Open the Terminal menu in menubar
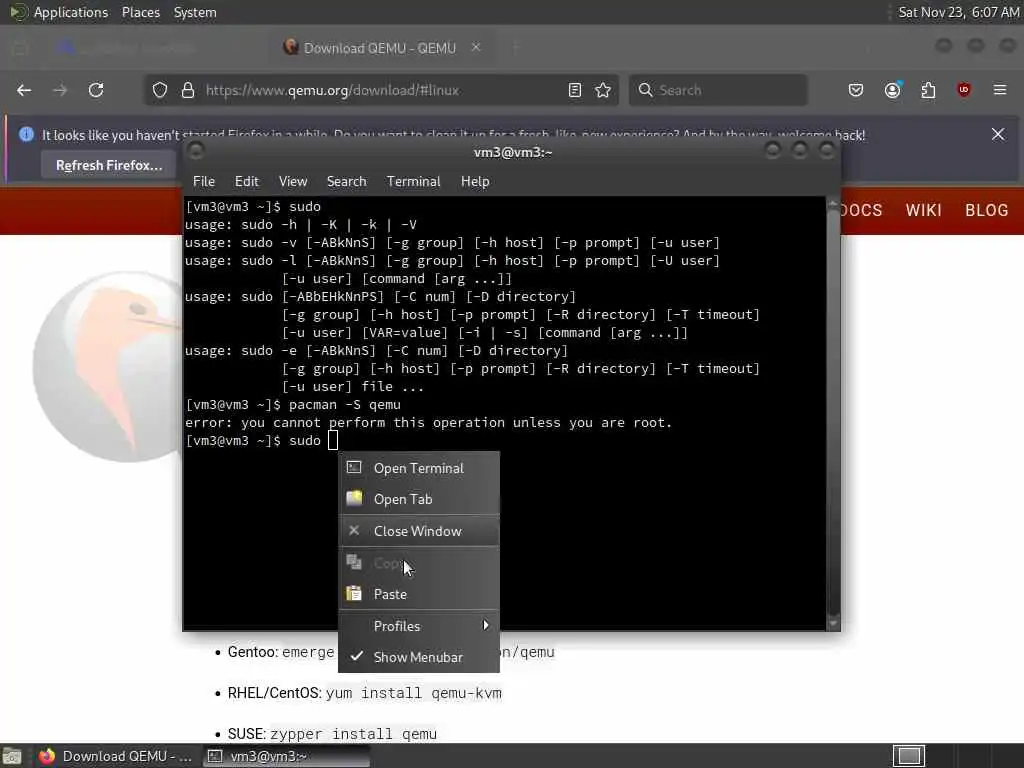Viewport: 1024px width, 768px height. point(413,182)
